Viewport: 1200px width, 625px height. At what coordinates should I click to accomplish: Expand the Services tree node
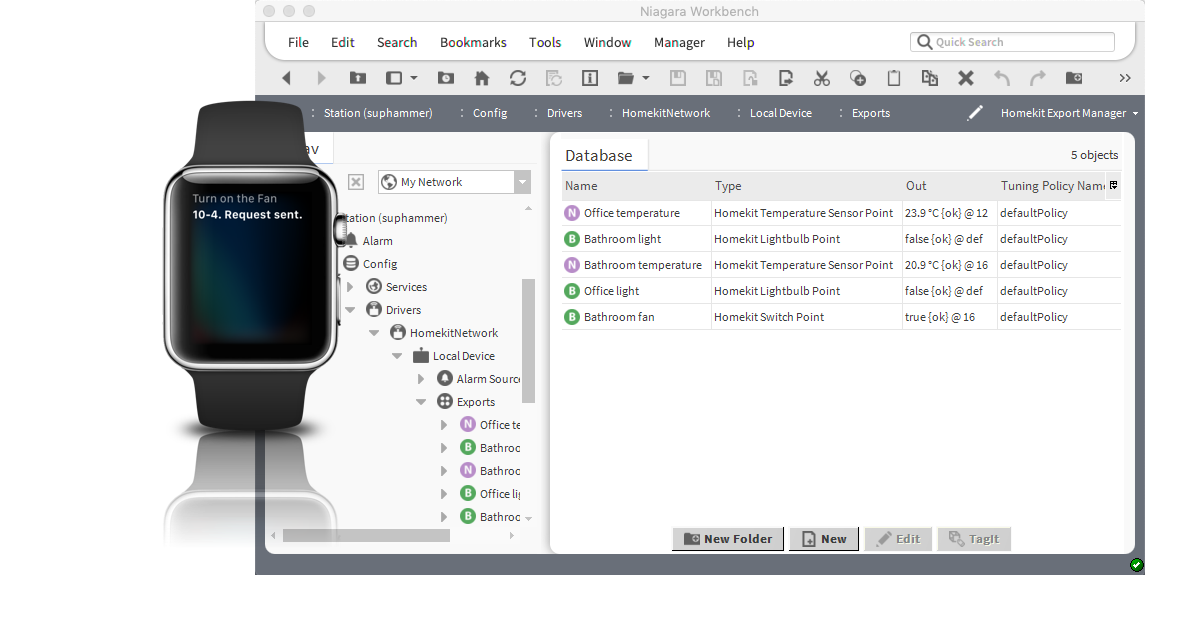coord(350,287)
